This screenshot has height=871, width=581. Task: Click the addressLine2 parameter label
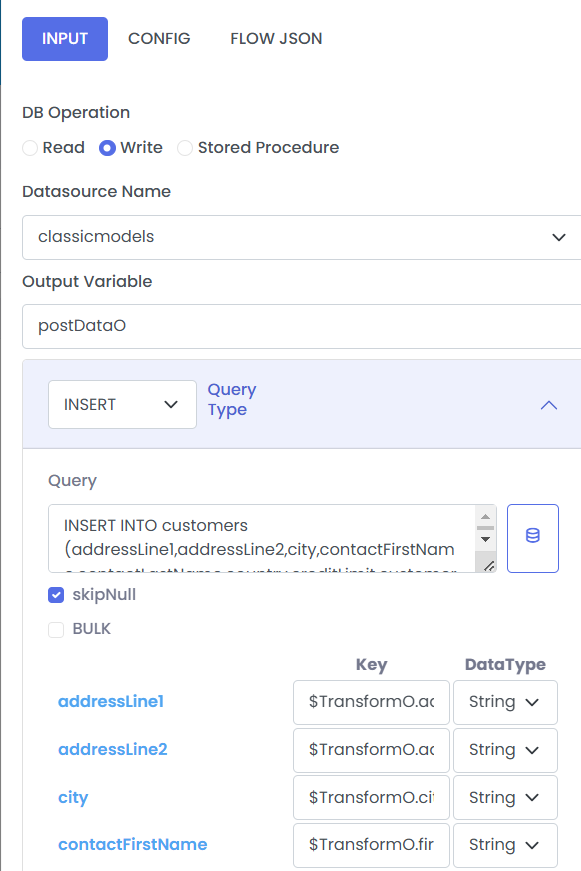113,749
